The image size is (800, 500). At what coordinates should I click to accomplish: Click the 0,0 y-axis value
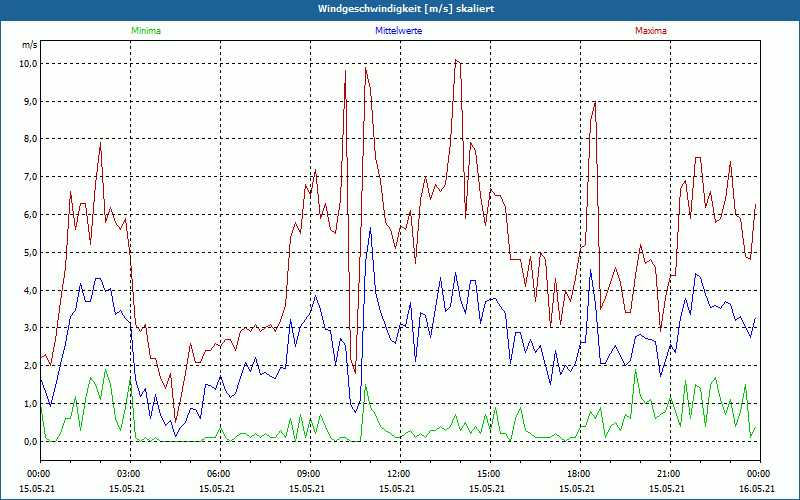30,441
